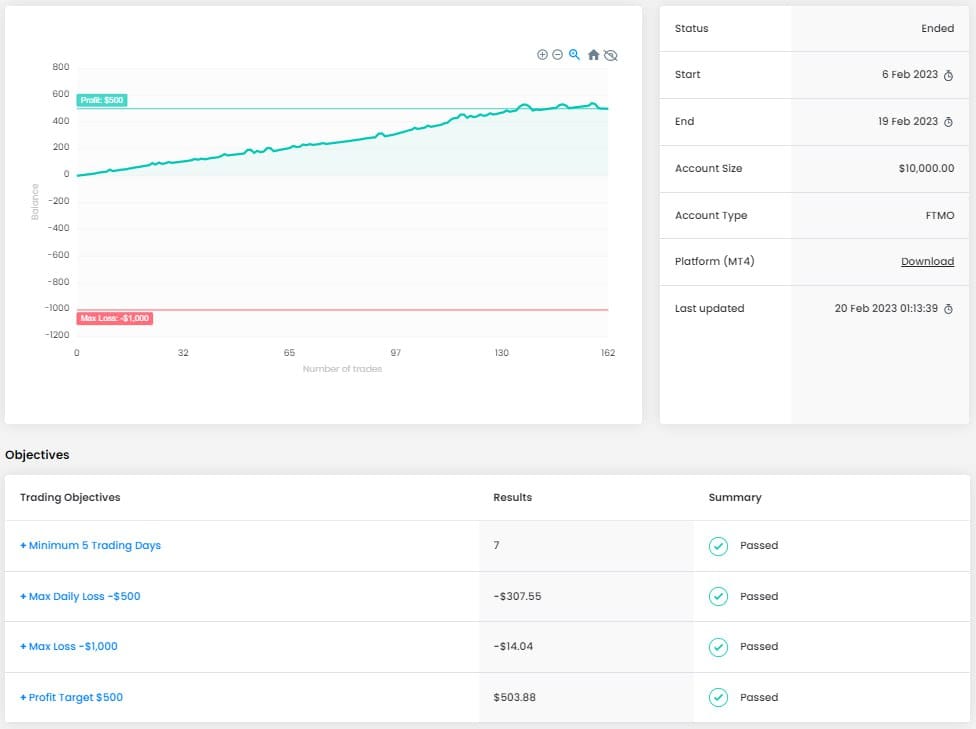The width and height of the screenshot is (976, 729).
Task: Click the clock icon beside 6 Feb 2023
Action: tap(949, 75)
